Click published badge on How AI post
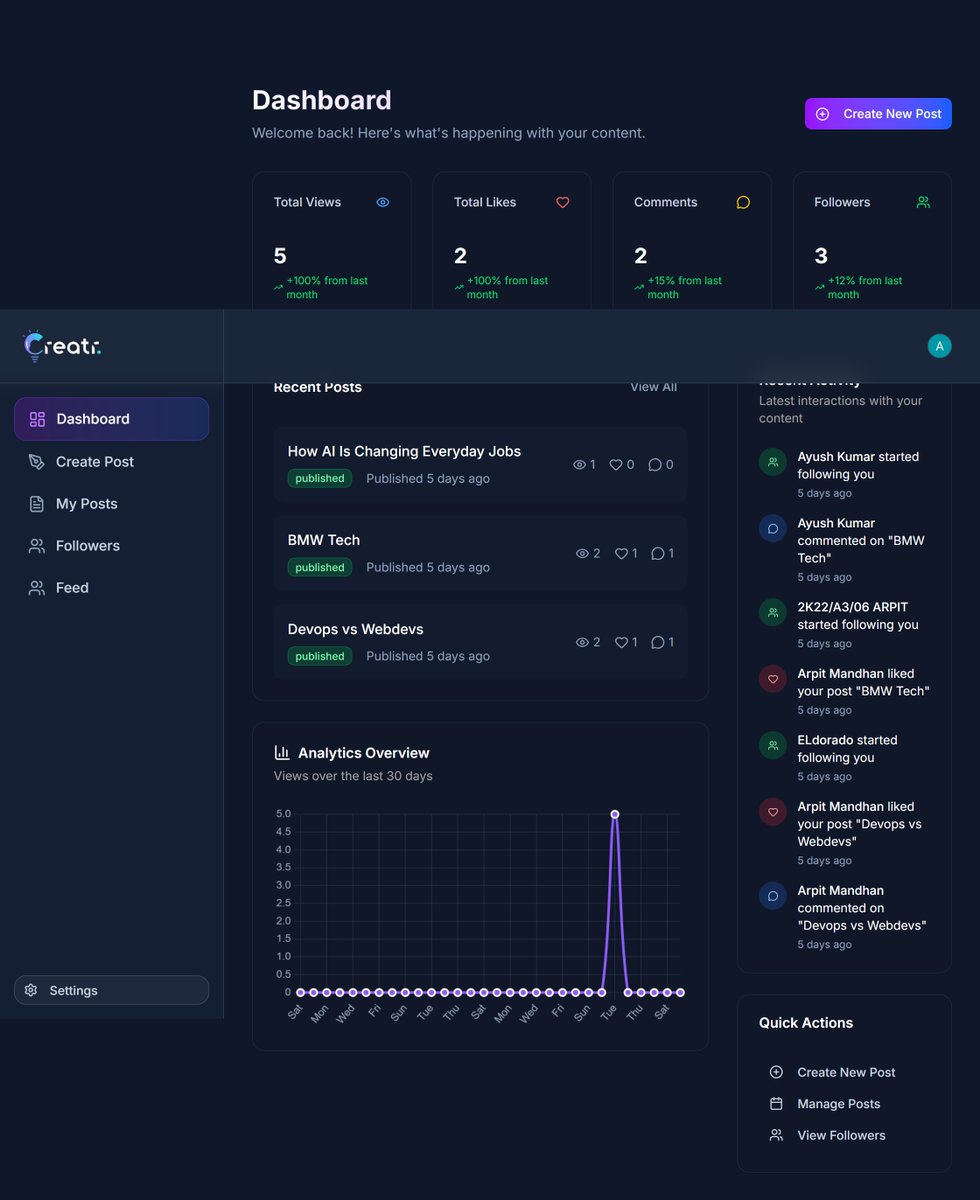 pos(320,478)
